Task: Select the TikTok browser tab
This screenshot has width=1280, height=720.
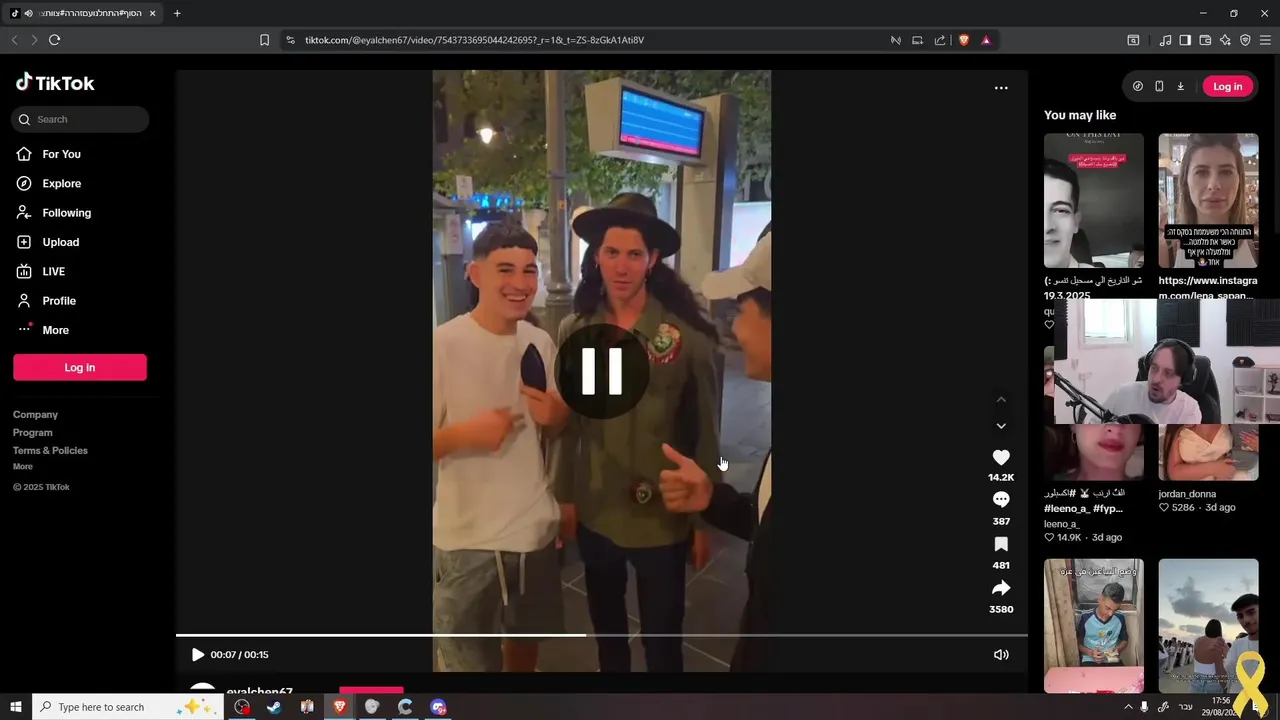Action: tap(82, 13)
